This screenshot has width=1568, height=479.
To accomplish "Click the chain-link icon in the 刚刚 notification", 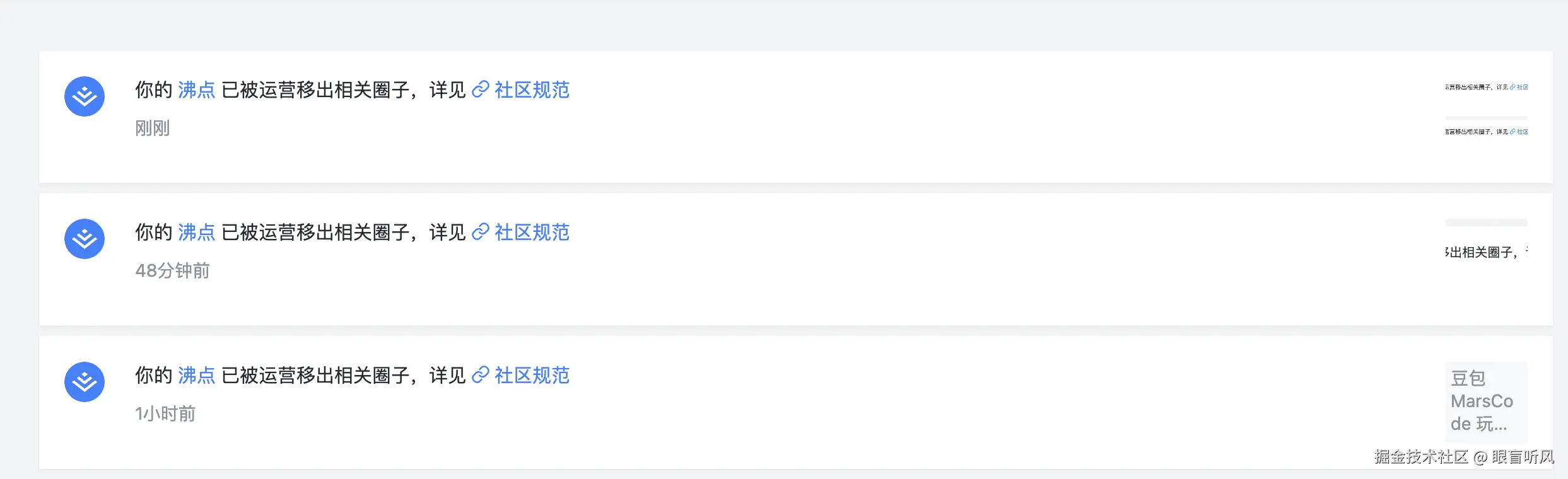I will tap(481, 90).
